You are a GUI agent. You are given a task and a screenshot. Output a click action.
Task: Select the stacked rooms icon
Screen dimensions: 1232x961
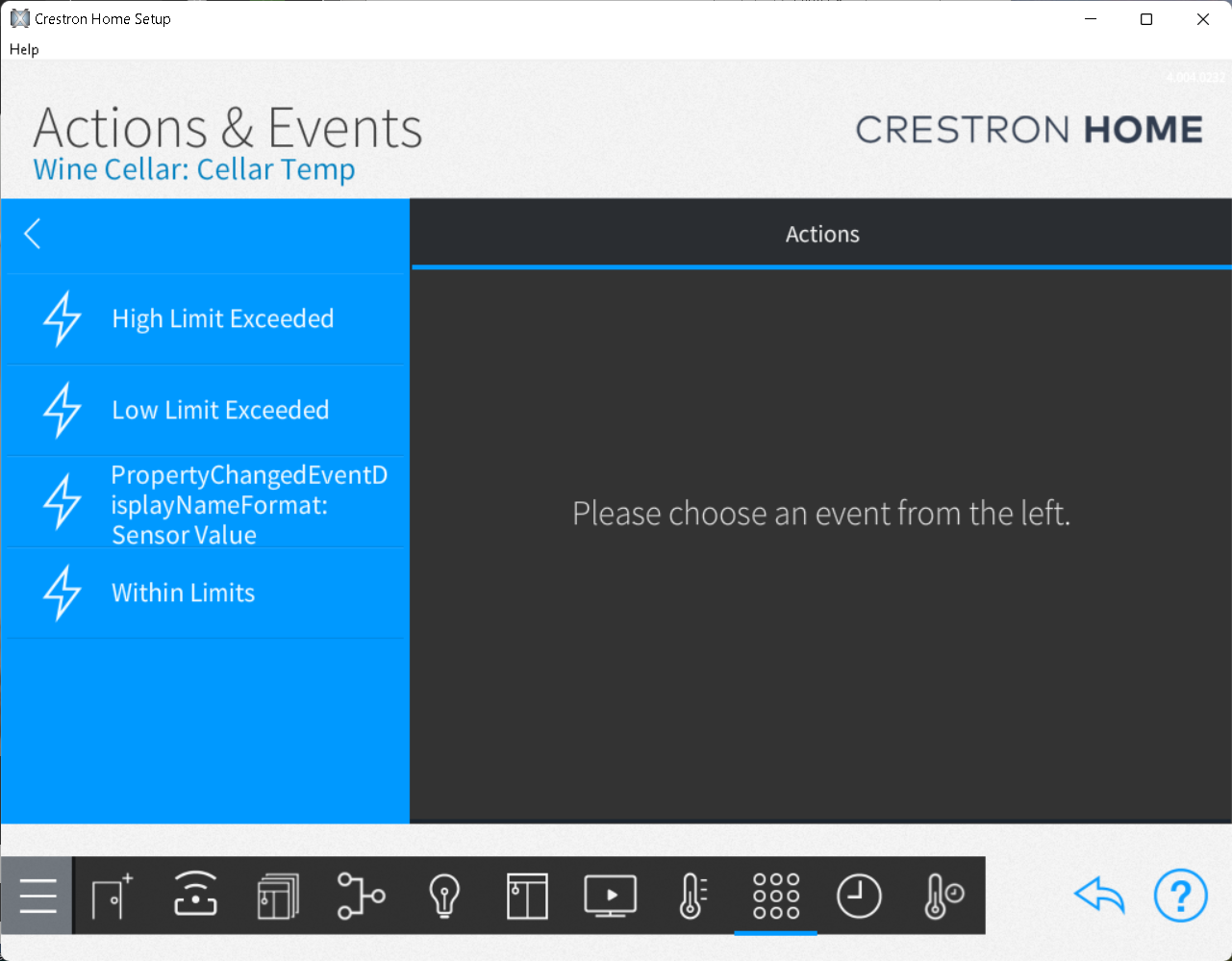coord(278,896)
